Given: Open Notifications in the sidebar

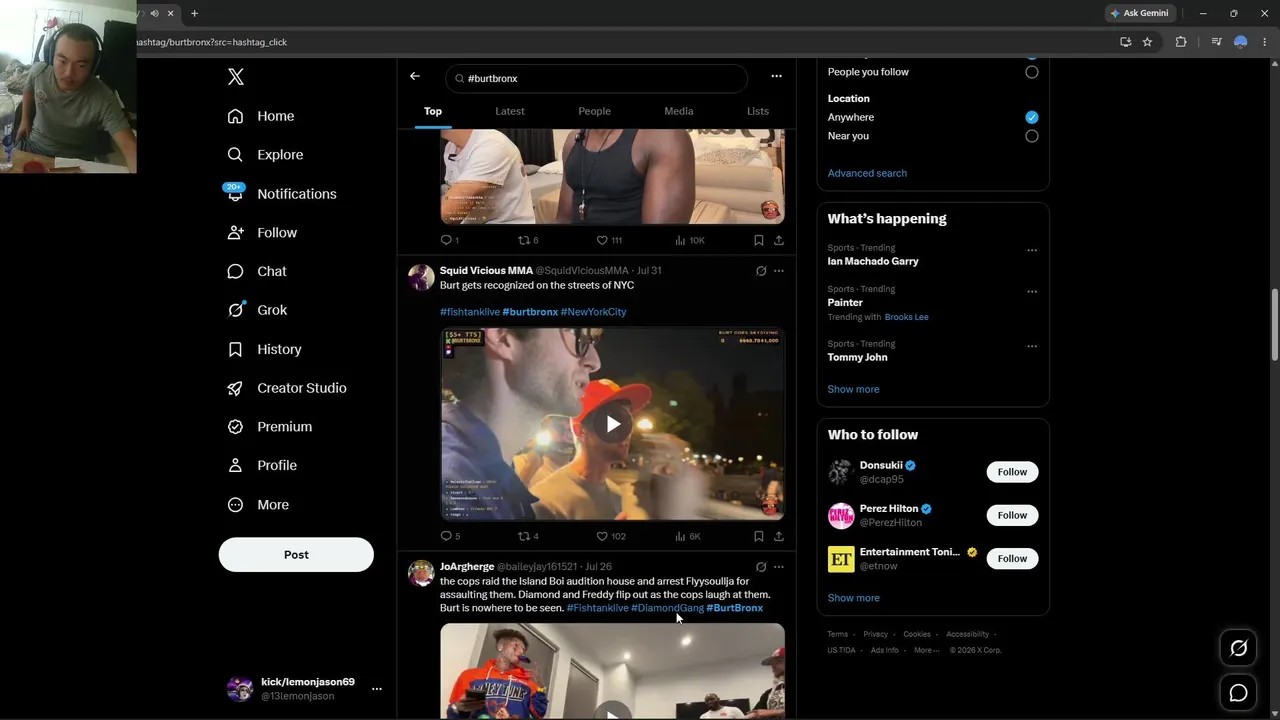Looking at the screenshot, I should (x=282, y=194).
